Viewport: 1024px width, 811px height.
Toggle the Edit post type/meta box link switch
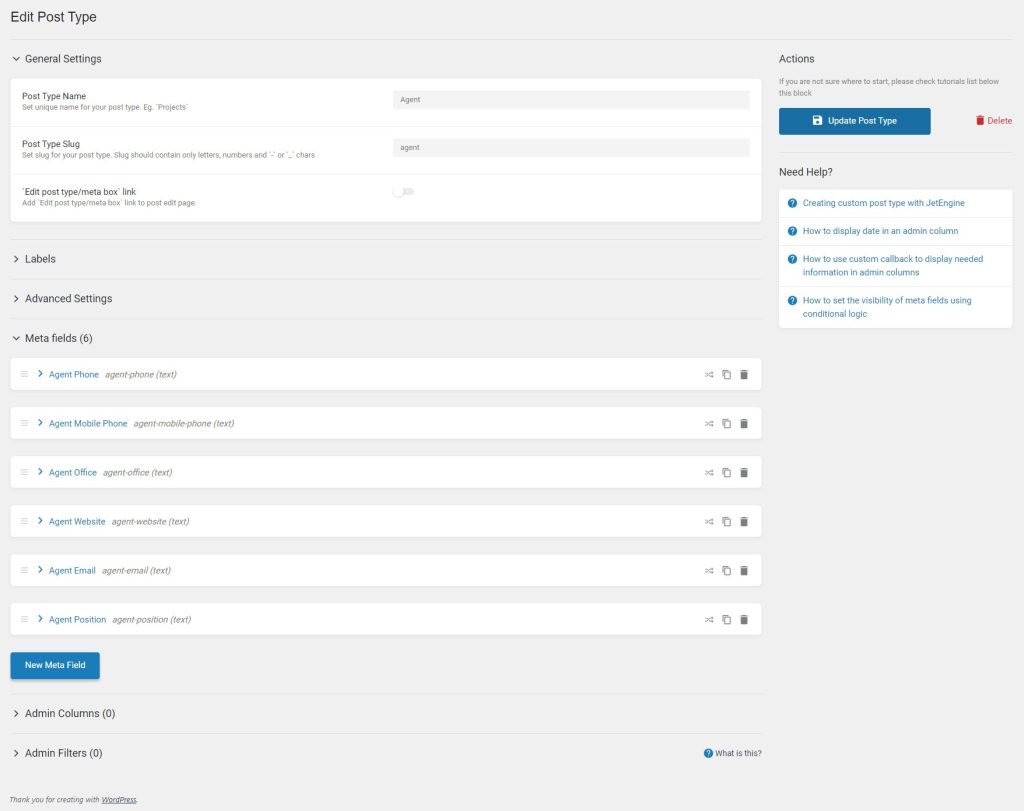pos(403,192)
